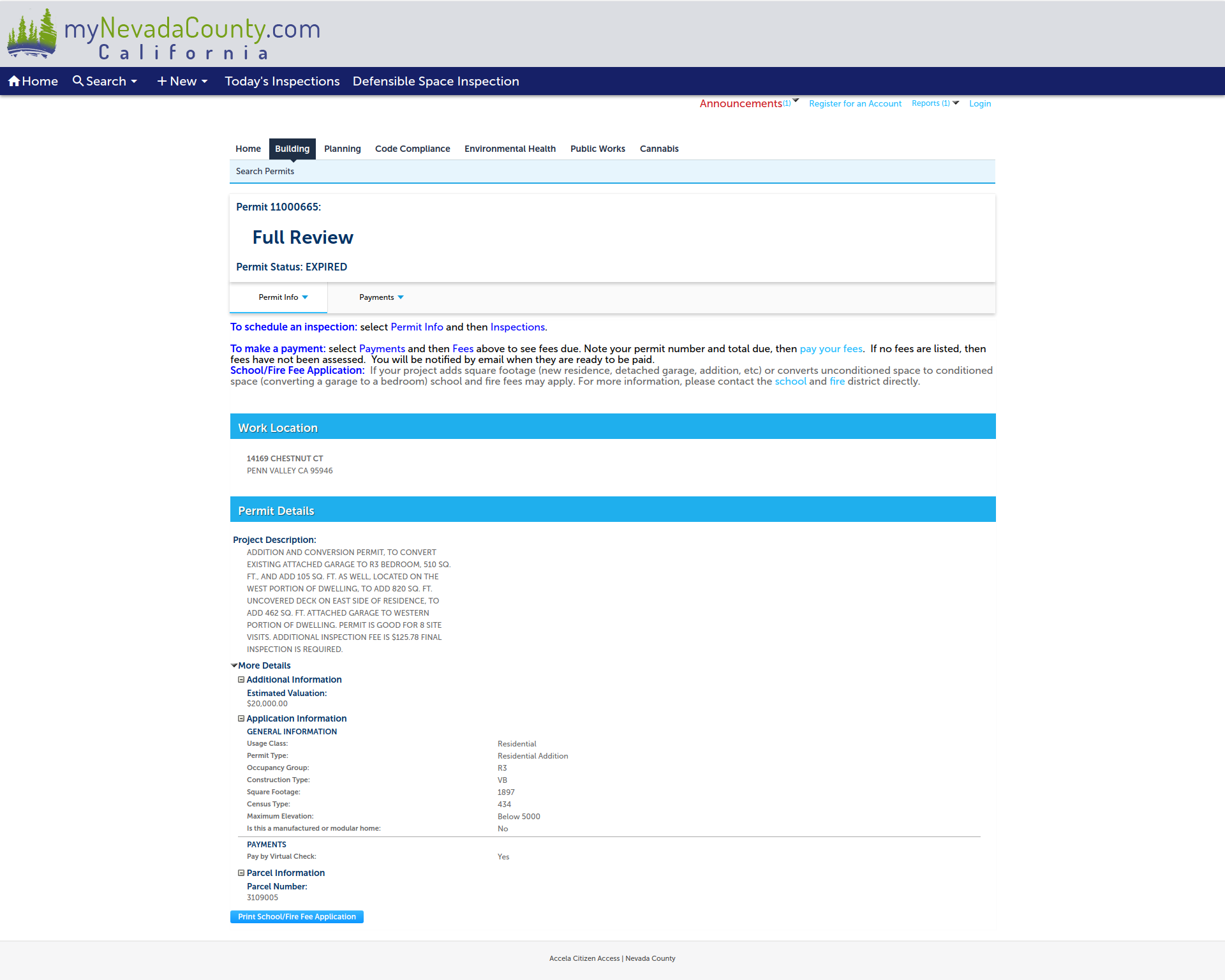Click the Full Review heading
1225x980 pixels.
pyautogui.click(x=302, y=237)
